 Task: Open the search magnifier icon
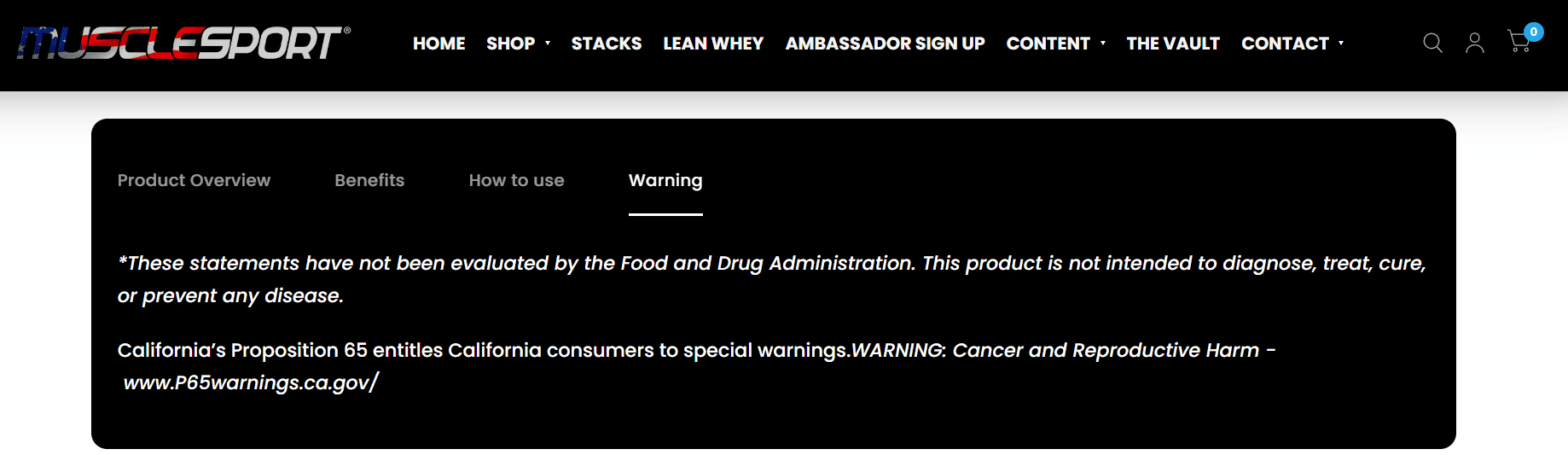click(x=1432, y=43)
